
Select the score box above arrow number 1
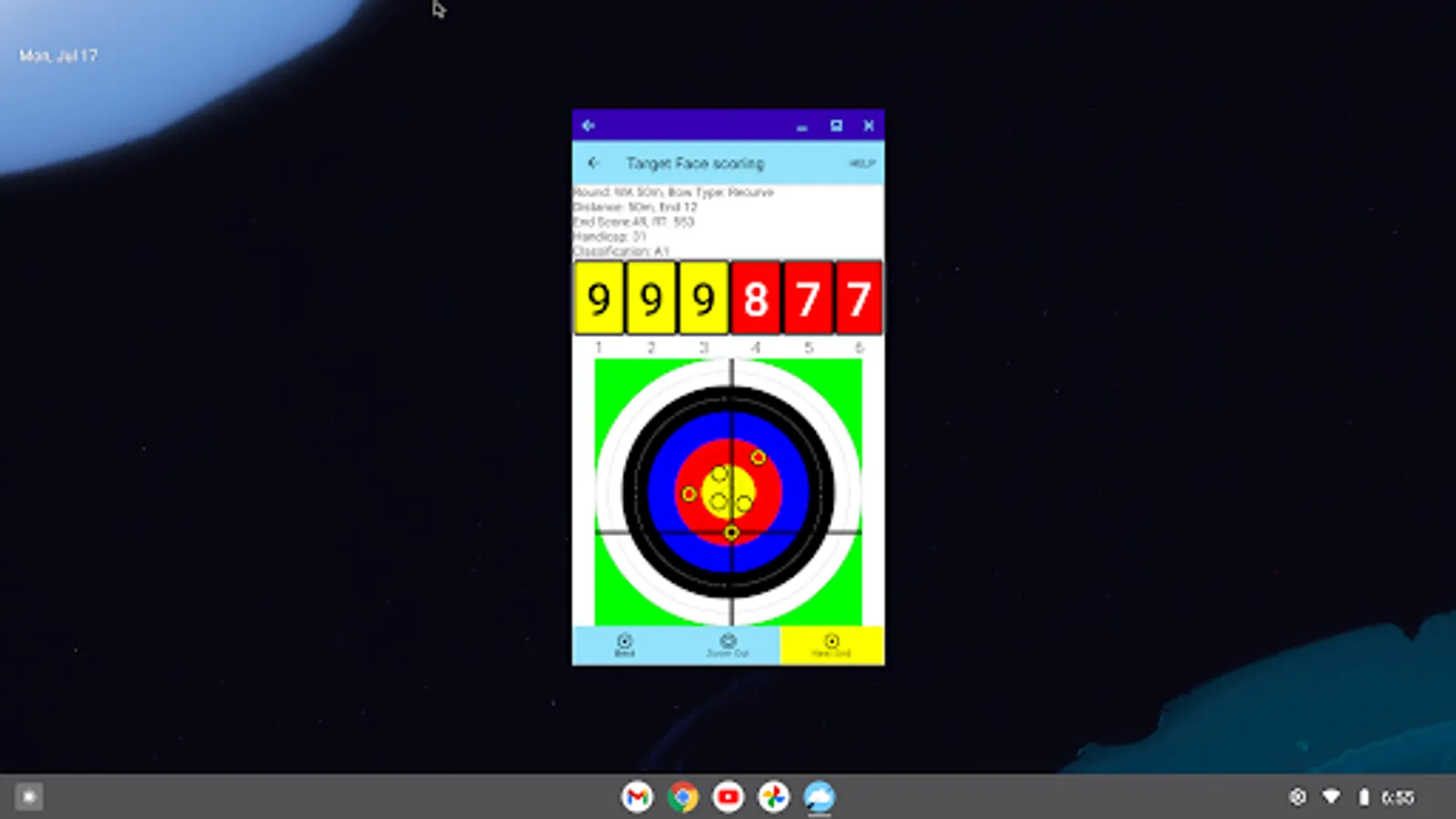click(x=599, y=298)
